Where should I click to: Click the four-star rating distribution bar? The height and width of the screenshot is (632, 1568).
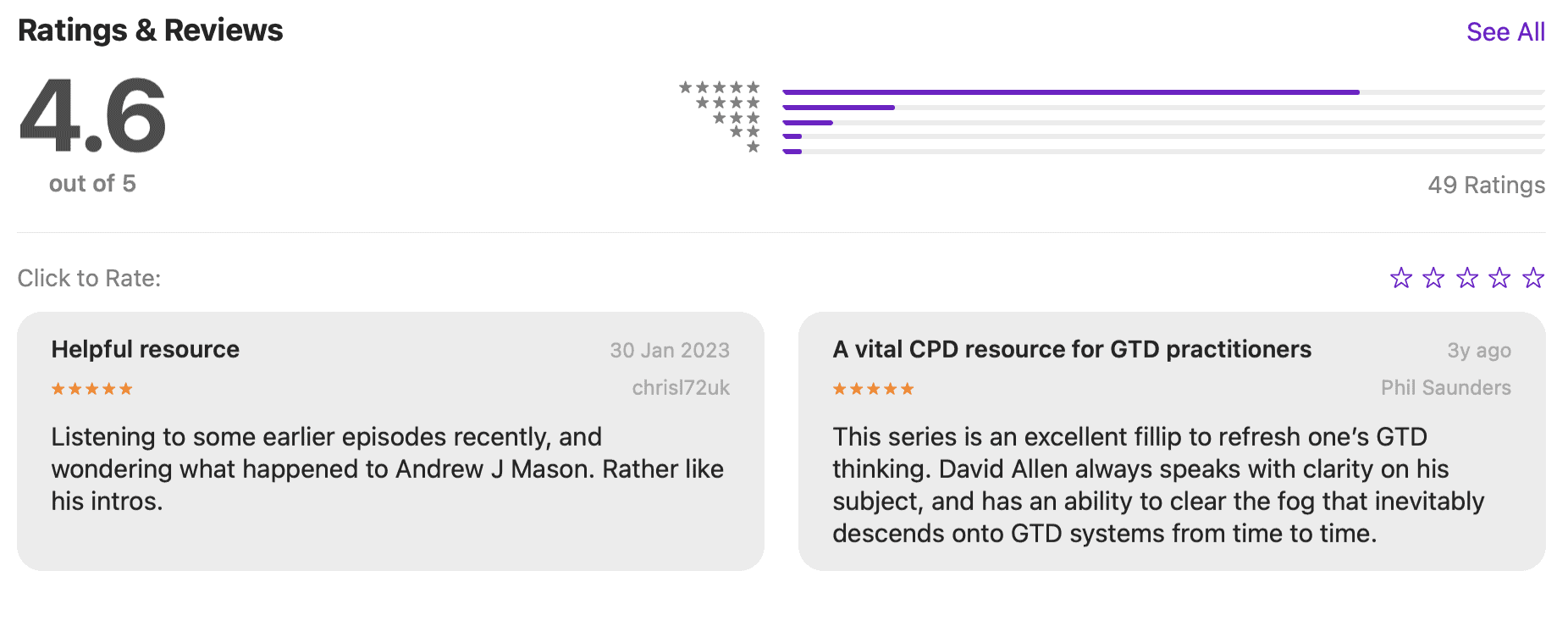tap(1163, 108)
